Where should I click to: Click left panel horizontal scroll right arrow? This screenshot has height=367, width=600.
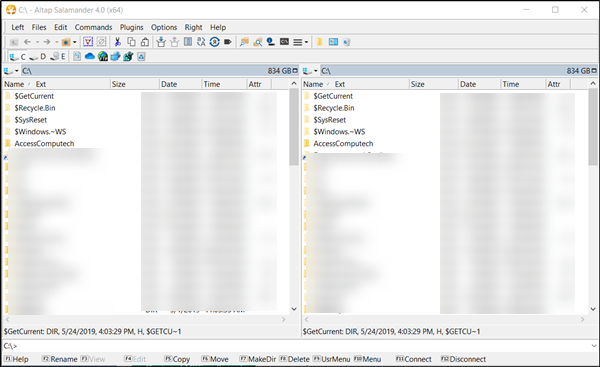point(284,319)
